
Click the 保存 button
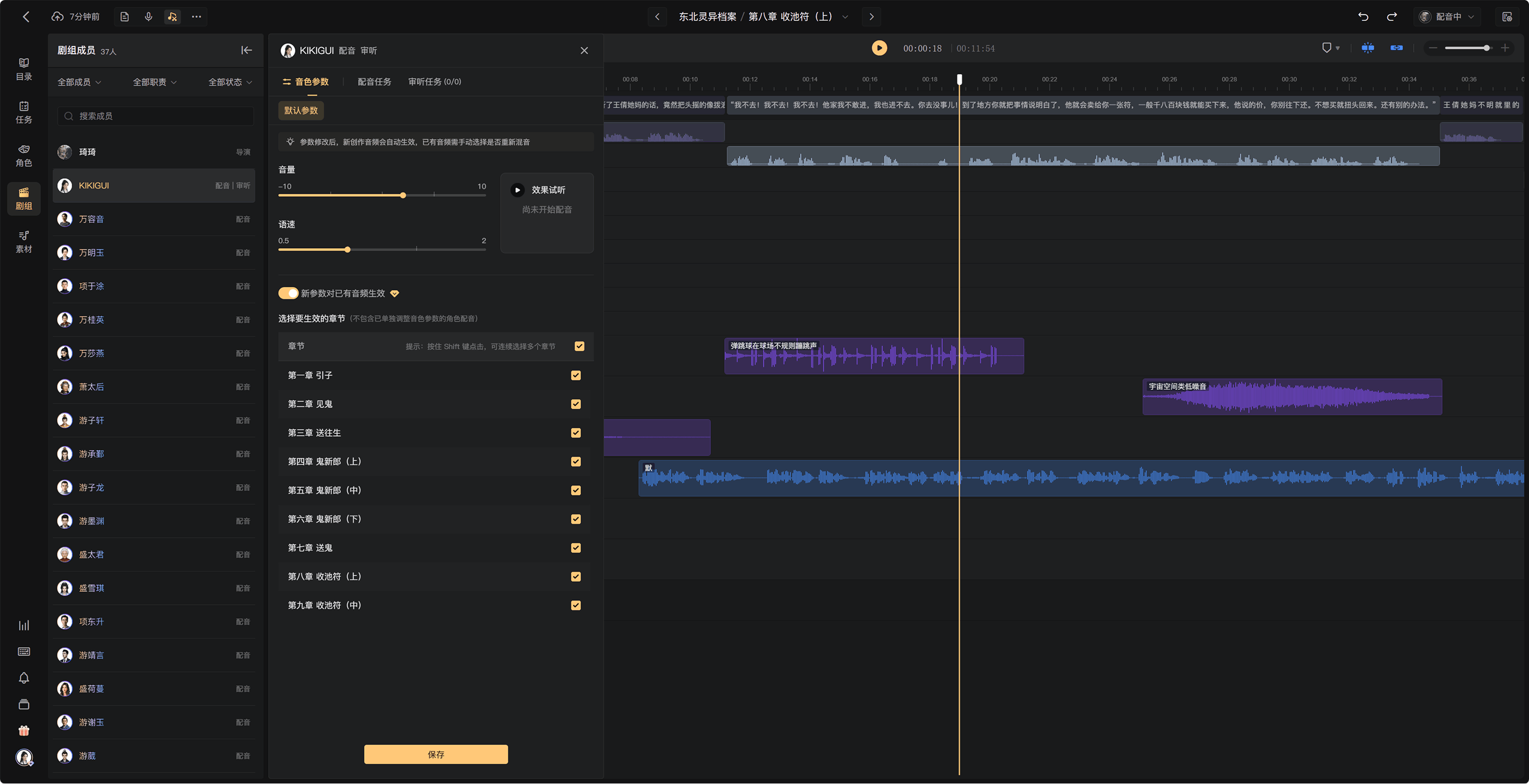point(436,754)
